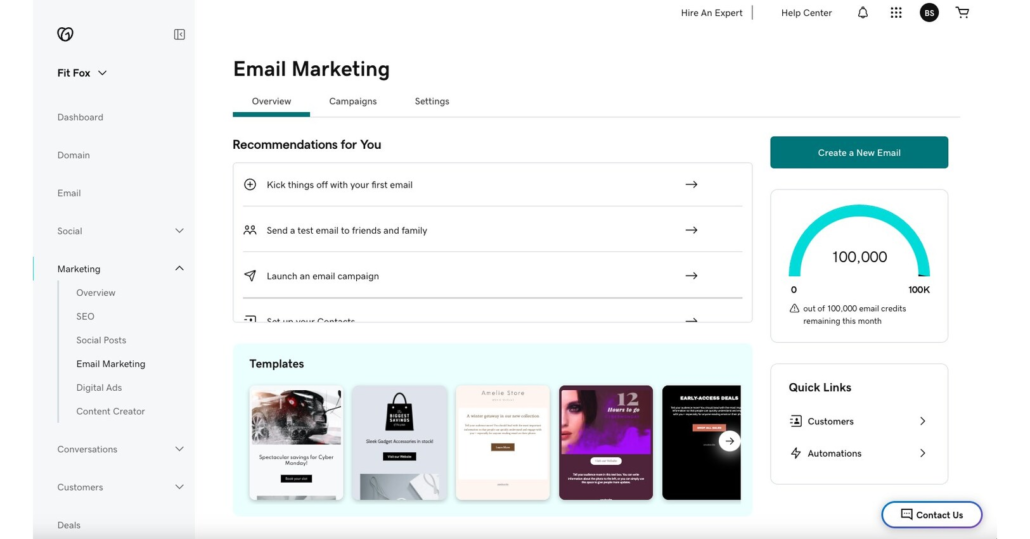1030x539 pixels.
Task: Click arrow on Kick things off row
Action: tap(691, 184)
